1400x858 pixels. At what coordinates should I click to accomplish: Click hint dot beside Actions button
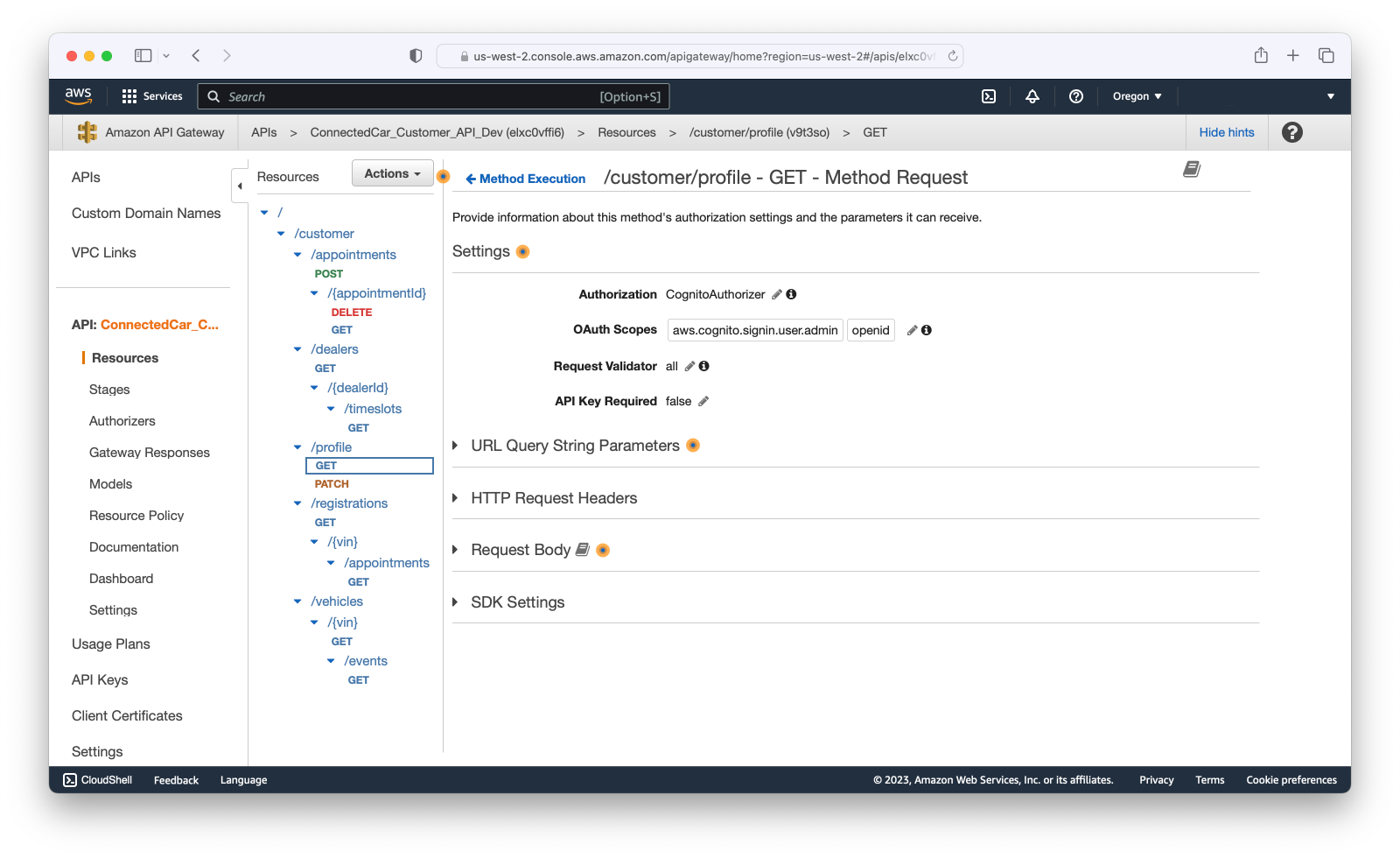(x=444, y=177)
